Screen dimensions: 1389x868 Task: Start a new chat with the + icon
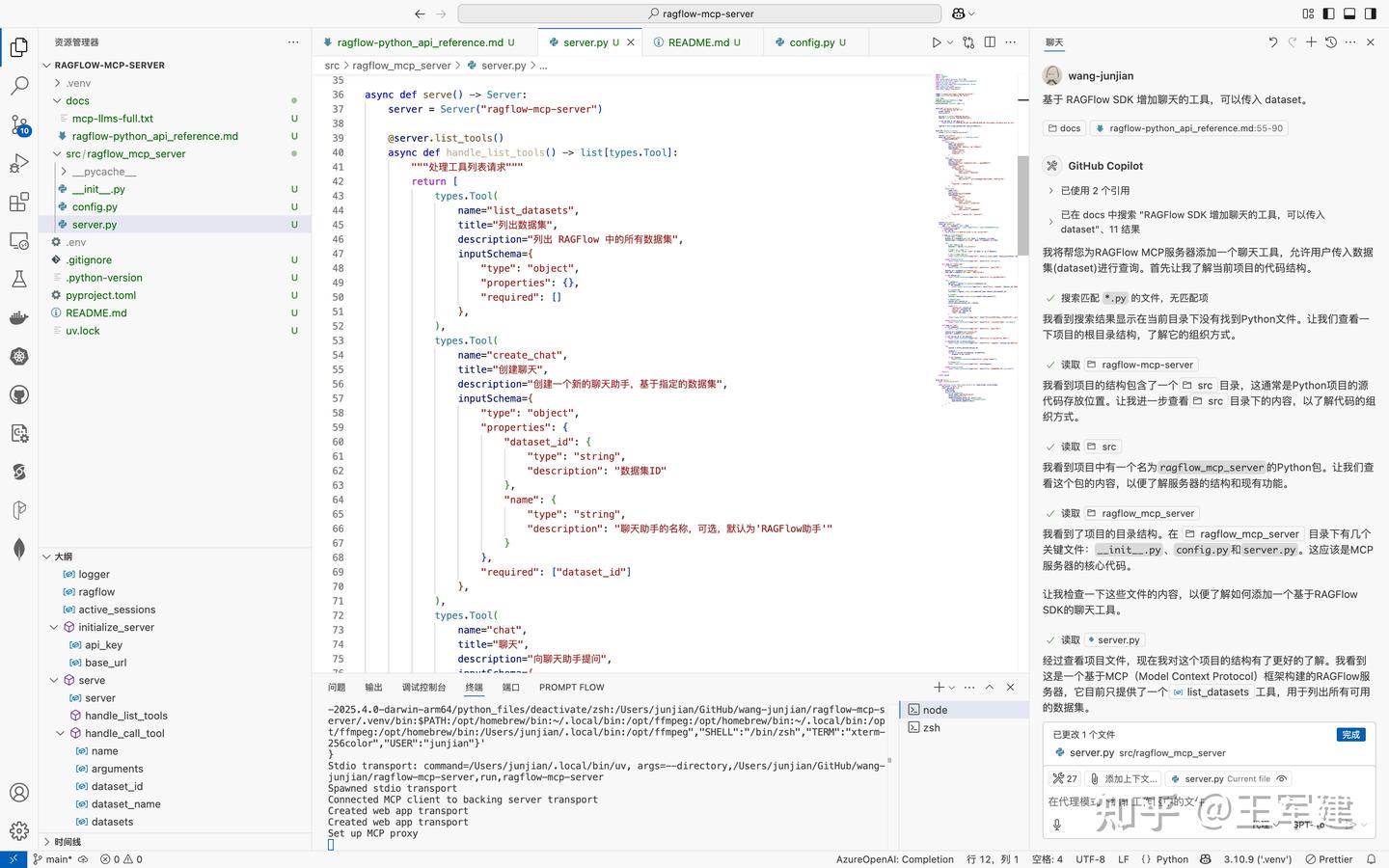pyautogui.click(x=1311, y=41)
